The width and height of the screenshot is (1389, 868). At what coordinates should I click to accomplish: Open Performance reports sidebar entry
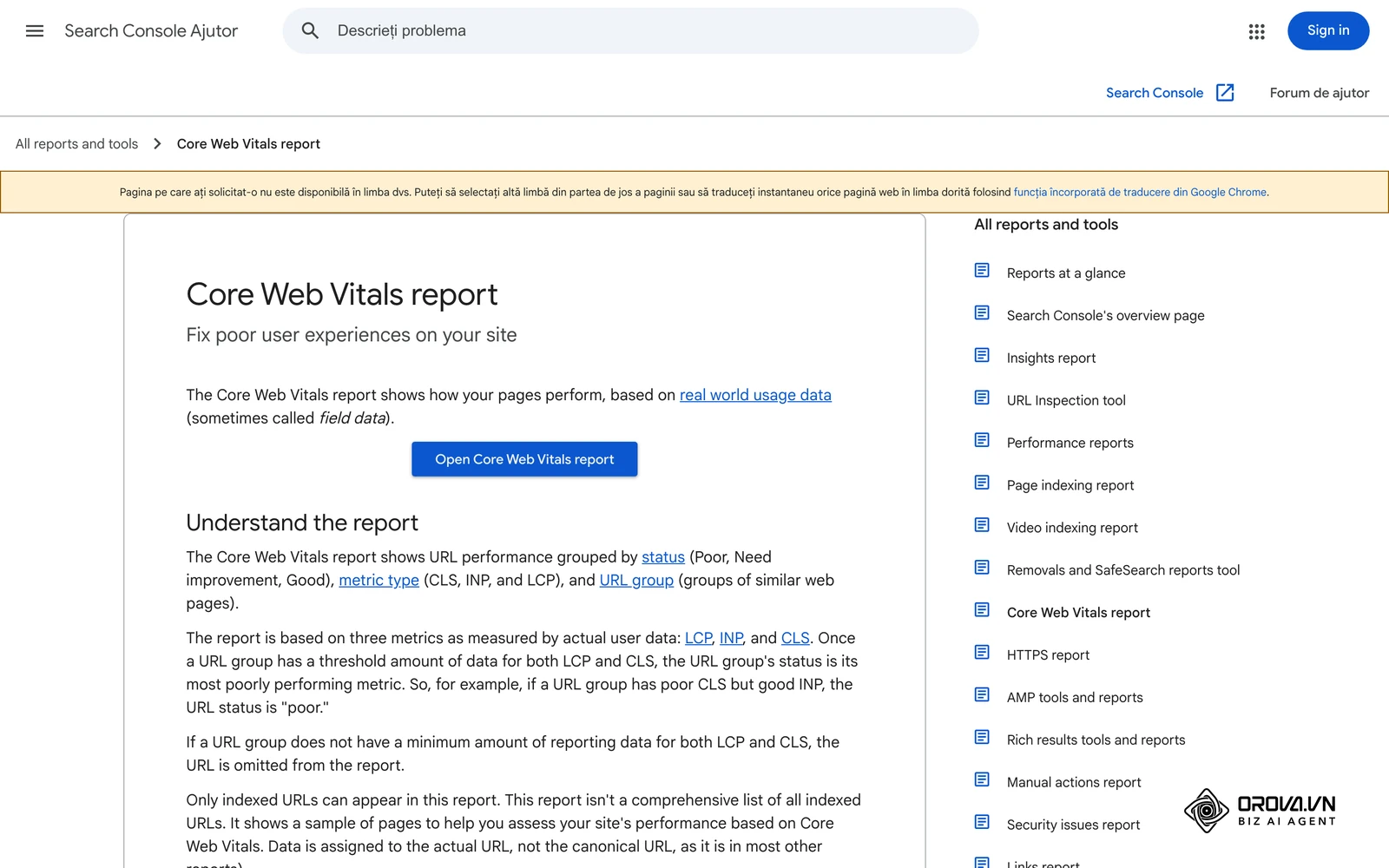pyautogui.click(x=1070, y=444)
